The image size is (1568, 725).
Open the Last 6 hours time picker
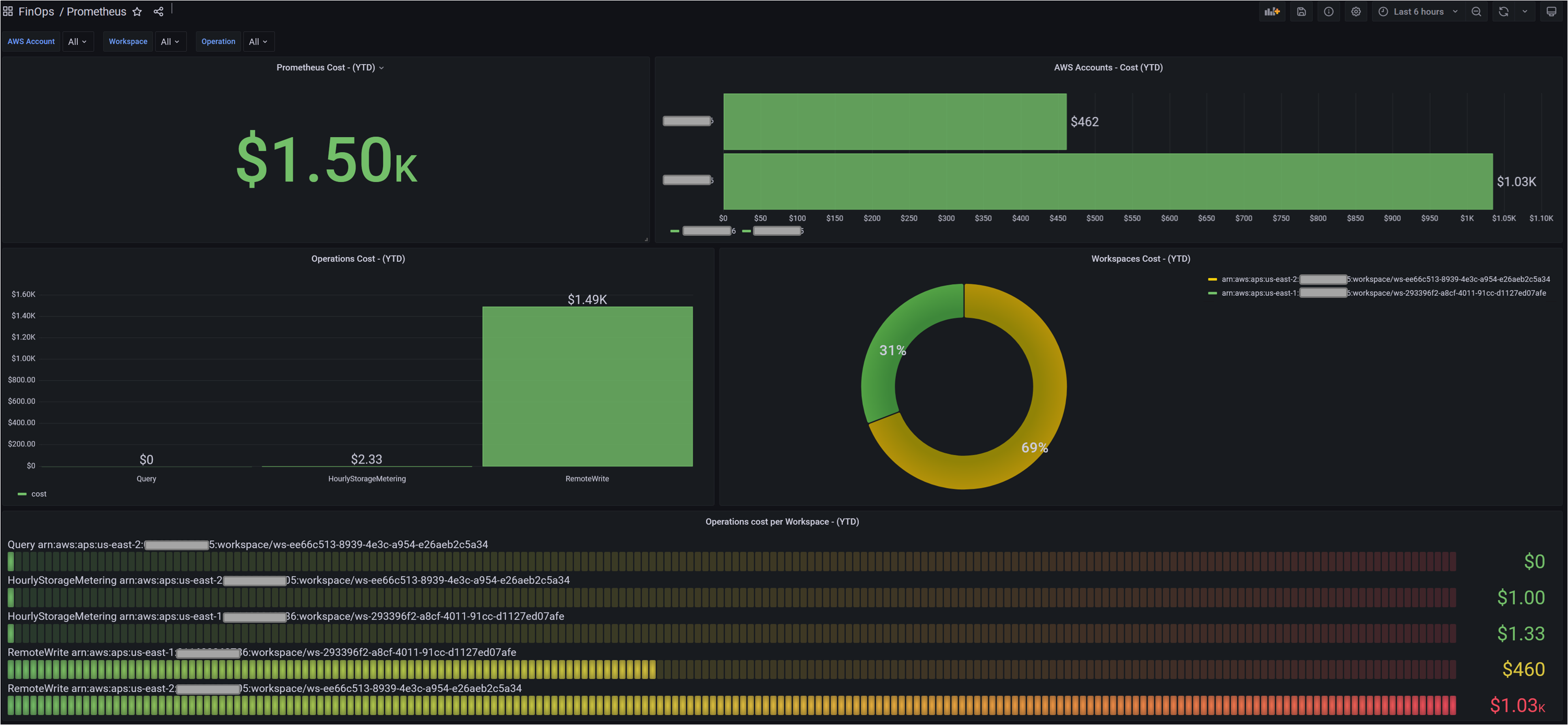[x=1418, y=11]
